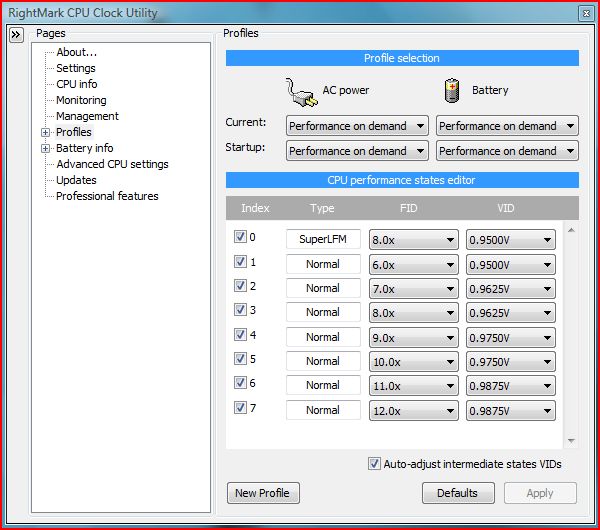Click the CPU performance states editor heading
The width and height of the screenshot is (600, 530).
[402, 180]
